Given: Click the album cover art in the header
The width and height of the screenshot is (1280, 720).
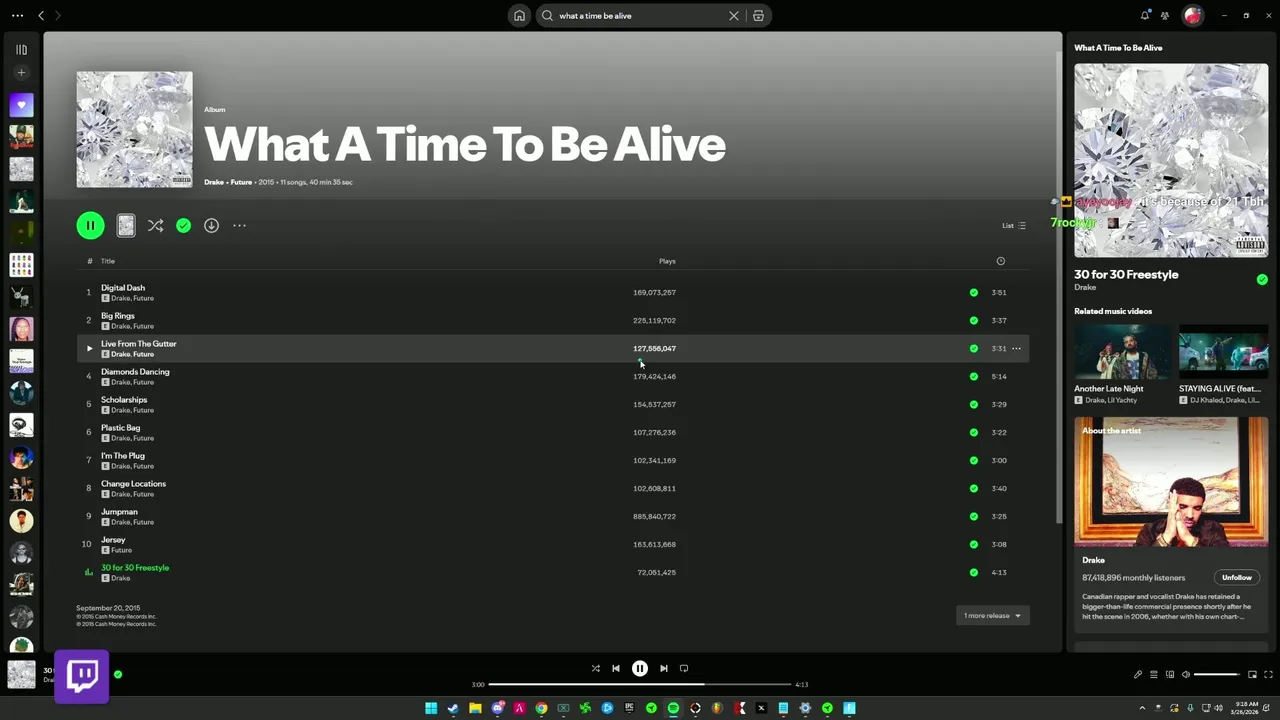Looking at the screenshot, I should pos(134,129).
